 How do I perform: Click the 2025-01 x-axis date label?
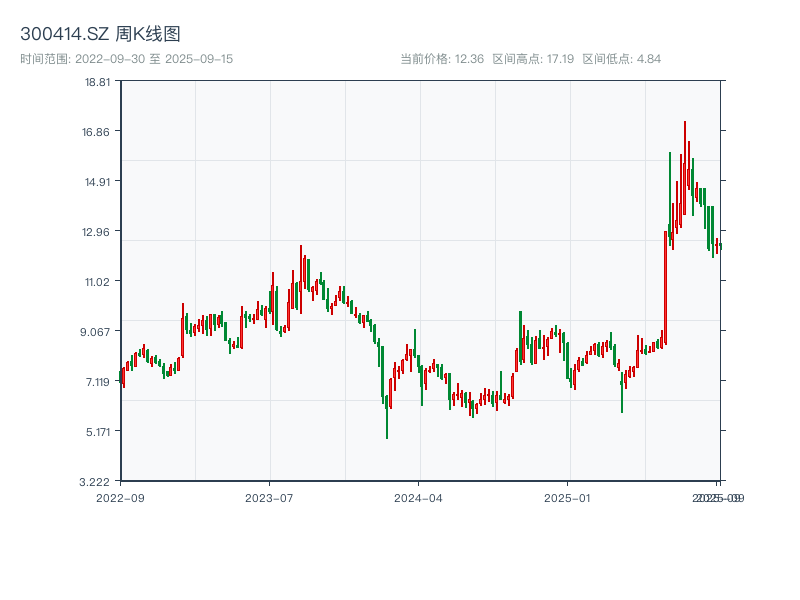tap(568, 497)
